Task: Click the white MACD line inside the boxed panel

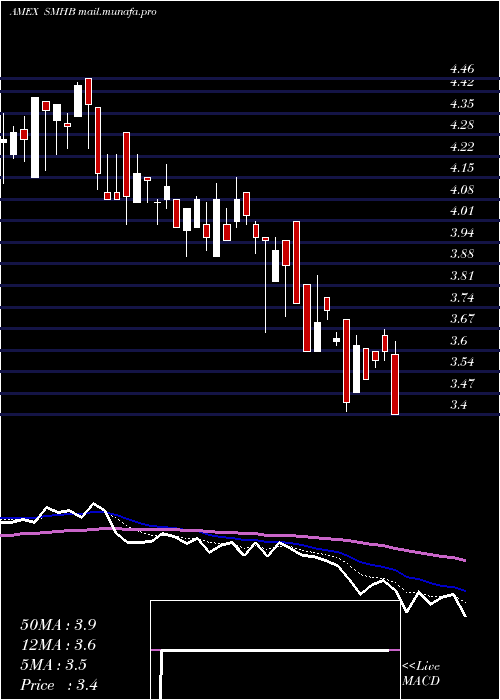Action: (275, 651)
